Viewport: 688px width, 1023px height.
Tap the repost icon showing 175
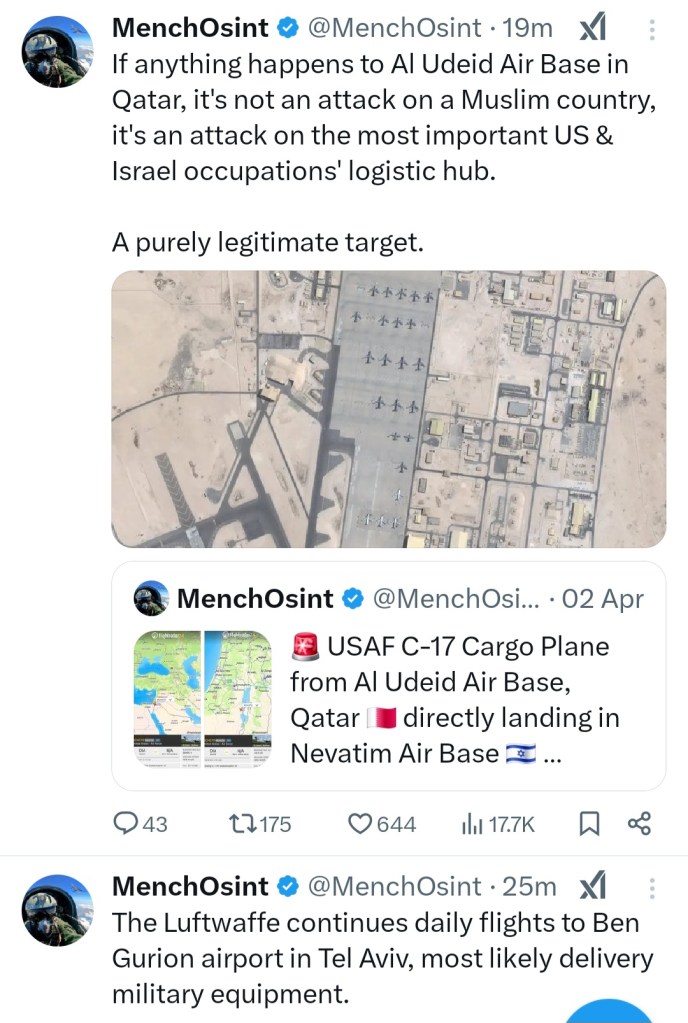point(243,824)
